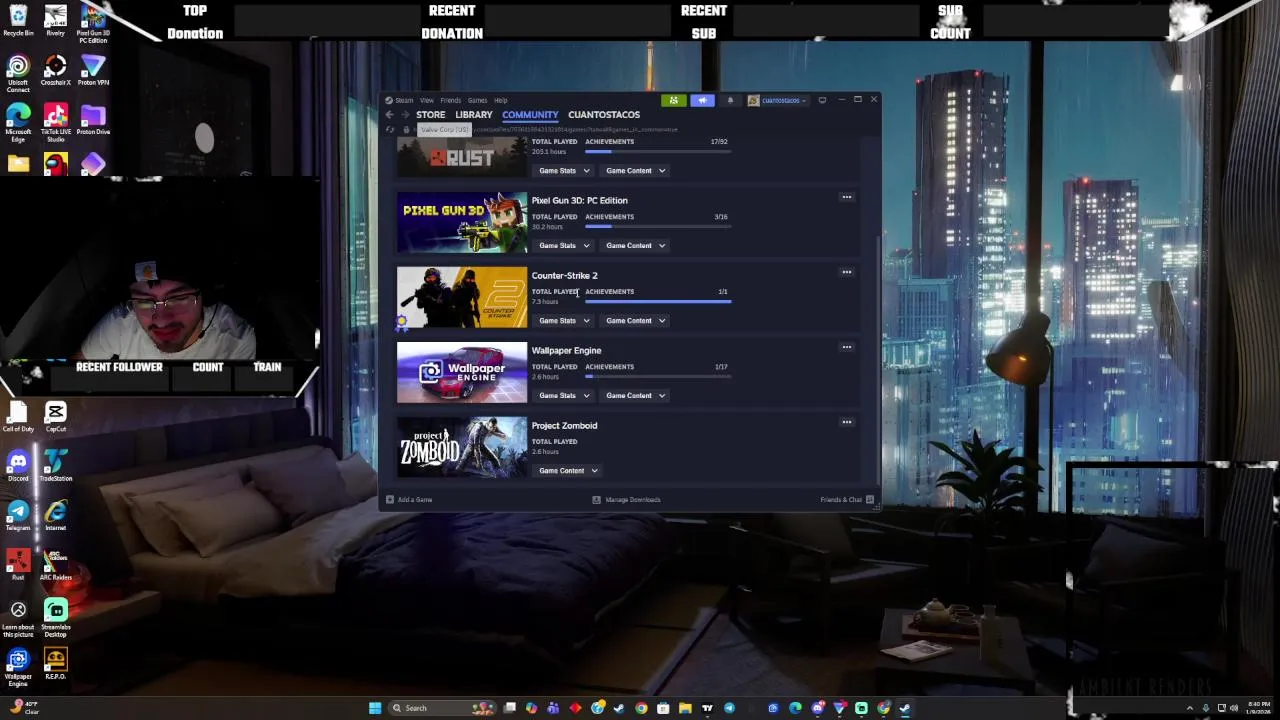The image size is (1280, 720).
Task: Open options menu for Project Zomboid
Action: point(846,422)
